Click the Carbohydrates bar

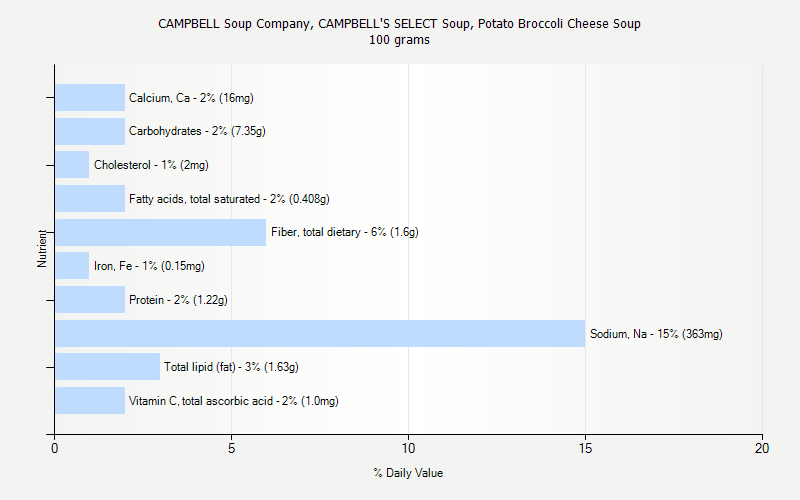pyautogui.click(x=90, y=131)
